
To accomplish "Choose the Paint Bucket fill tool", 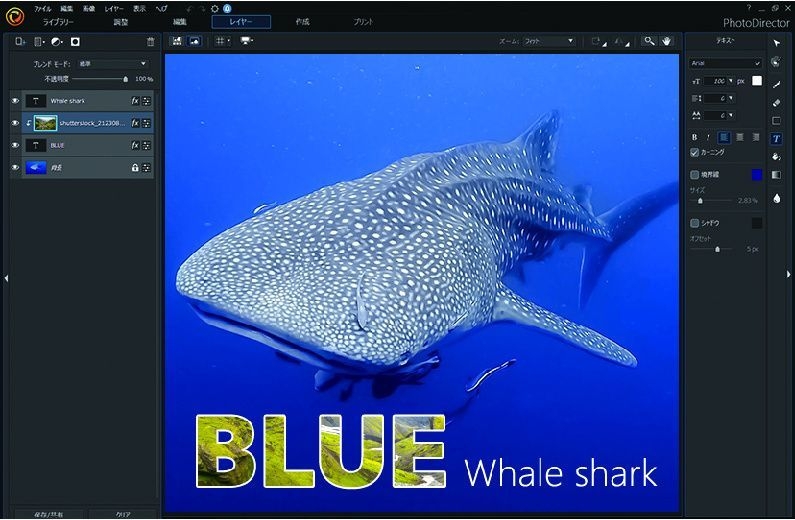I will tap(777, 157).
